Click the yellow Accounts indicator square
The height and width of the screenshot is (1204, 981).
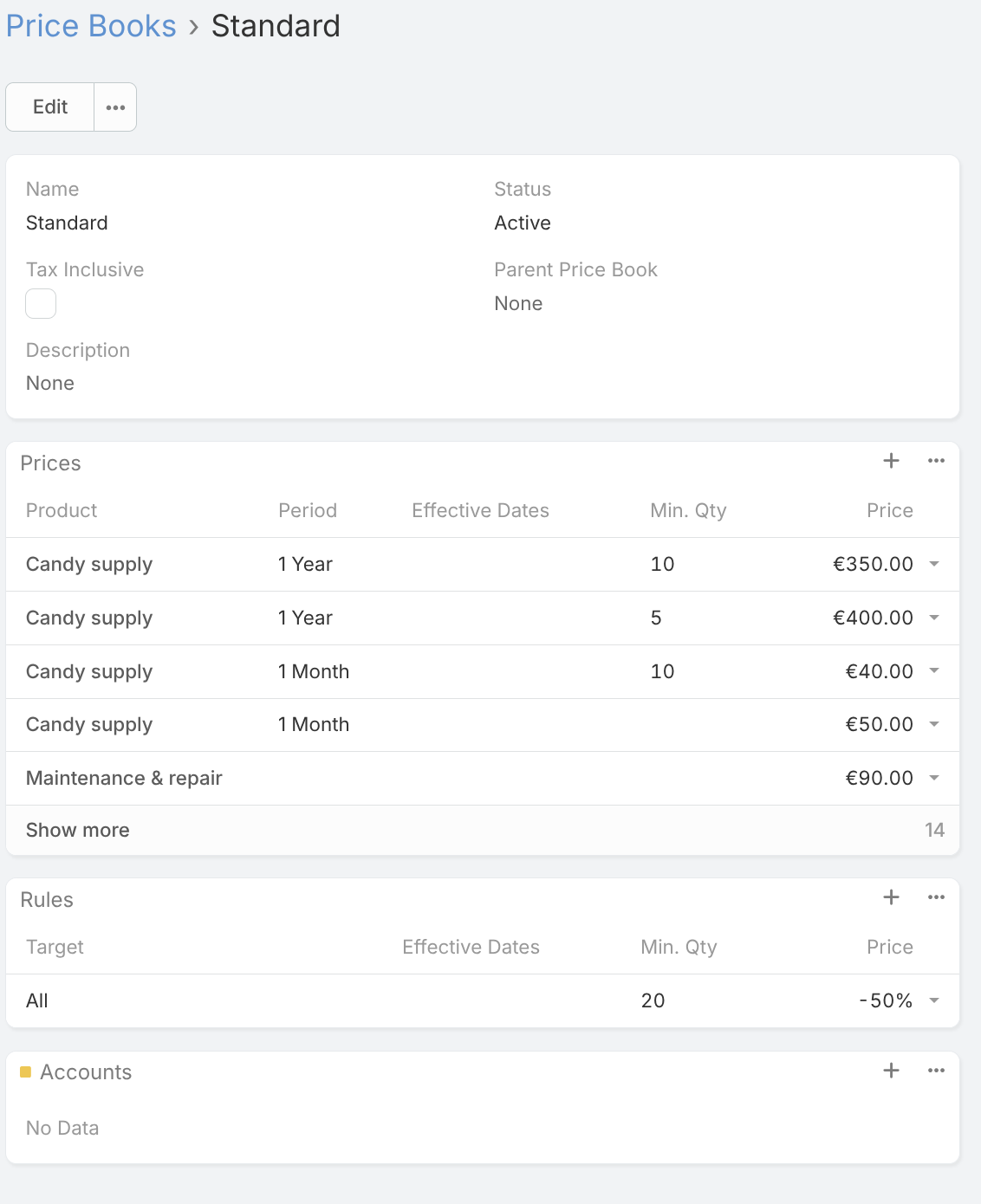coord(25,1072)
